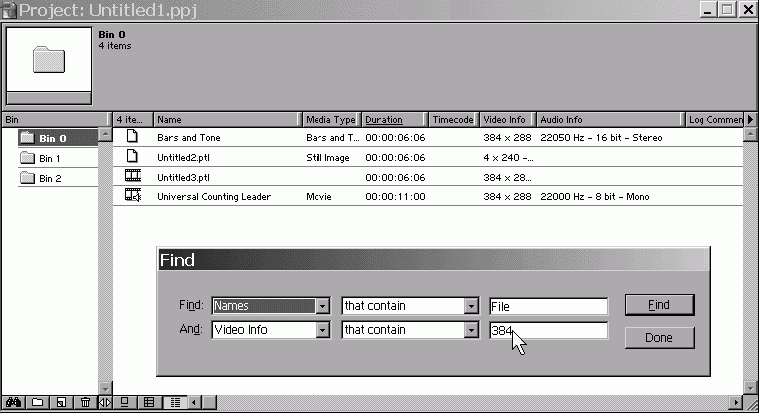
Task: Click the Bars and Tone file icon
Action: click(132, 137)
